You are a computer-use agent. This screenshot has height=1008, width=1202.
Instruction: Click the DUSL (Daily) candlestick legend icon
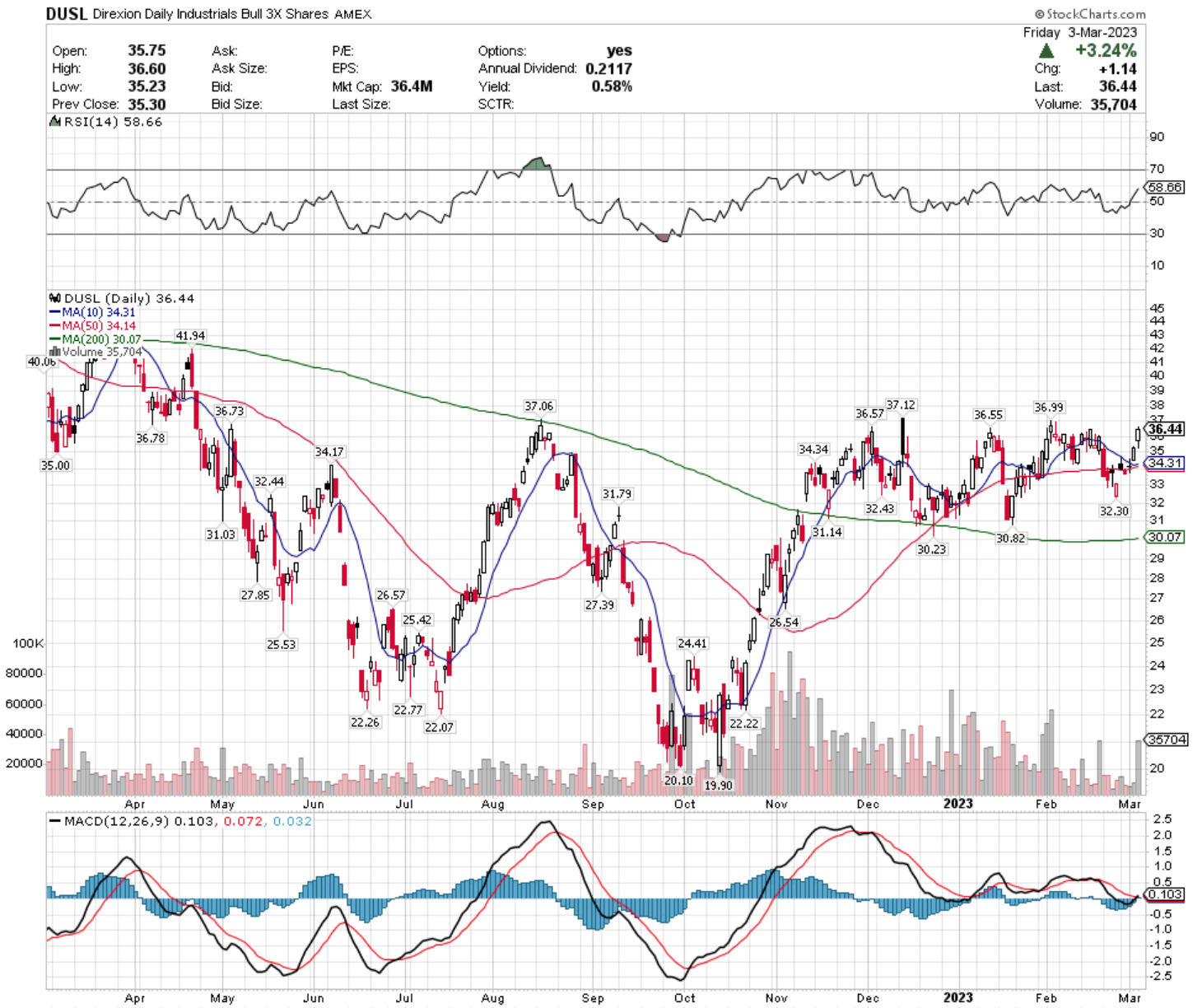click(54, 299)
